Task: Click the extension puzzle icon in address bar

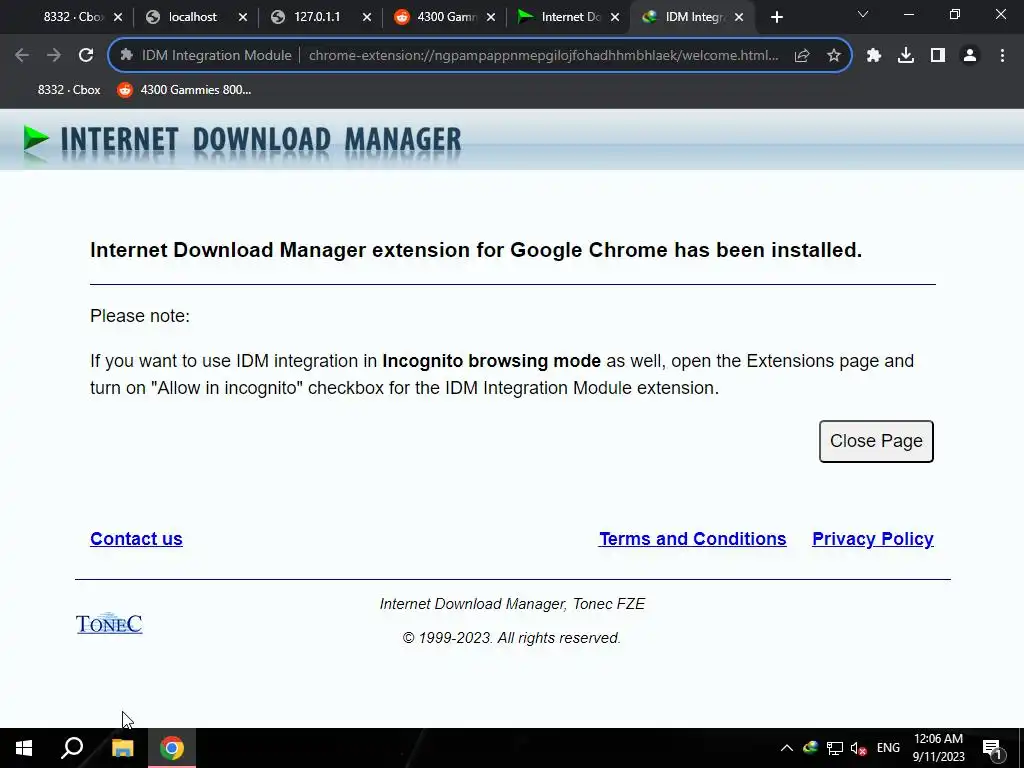Action: click(127, 56)
